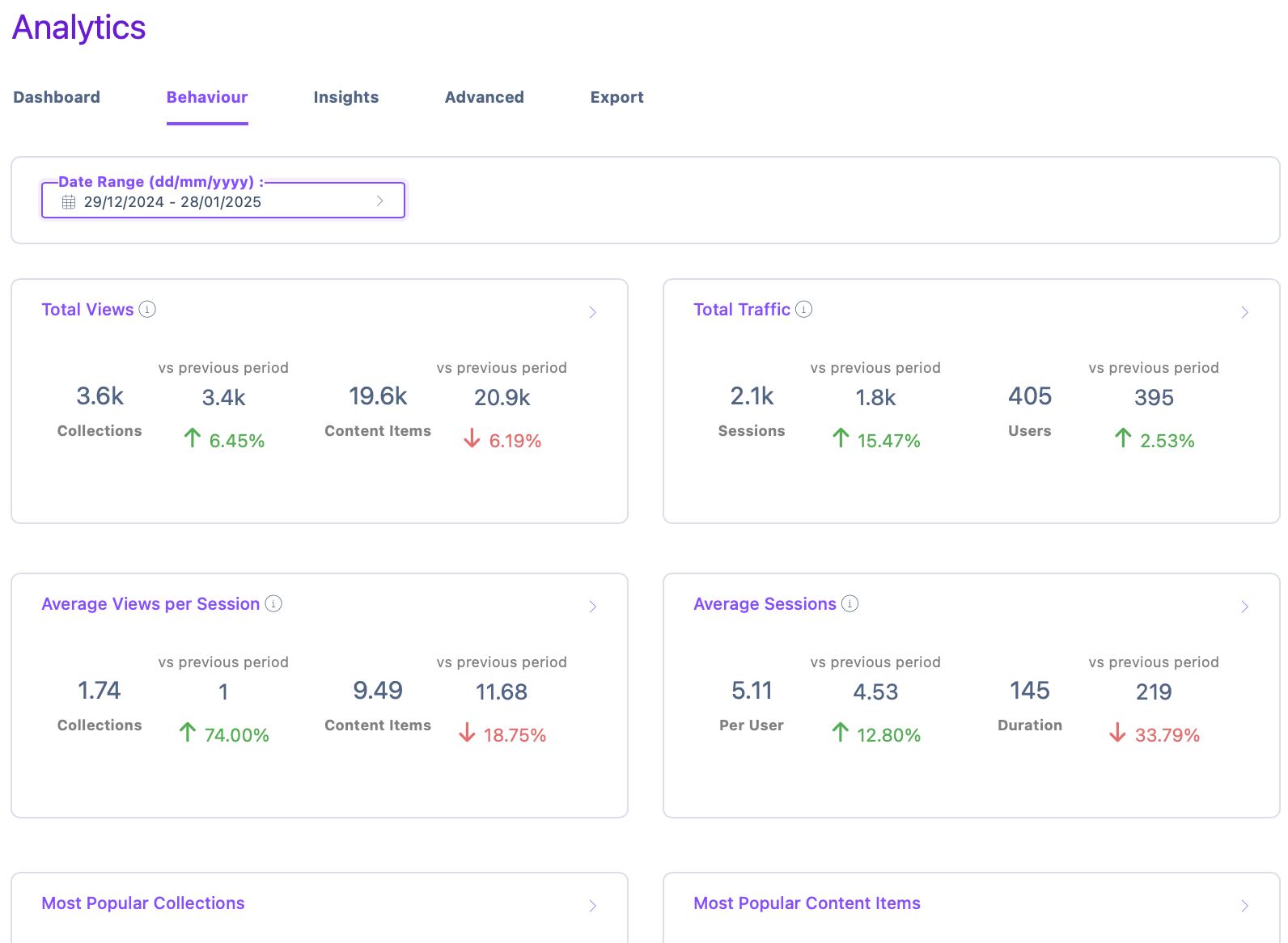Image resolution: width=1288 pixels, height=943 pixels.
Task: Click the up arrow beside 74.00%
Action: 188,733
